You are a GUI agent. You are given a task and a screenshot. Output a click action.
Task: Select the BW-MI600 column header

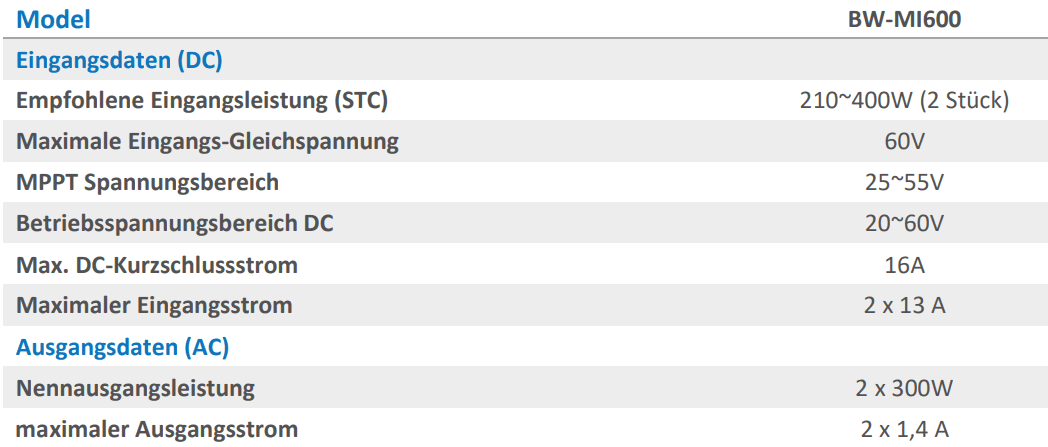[x=904, y=20]
